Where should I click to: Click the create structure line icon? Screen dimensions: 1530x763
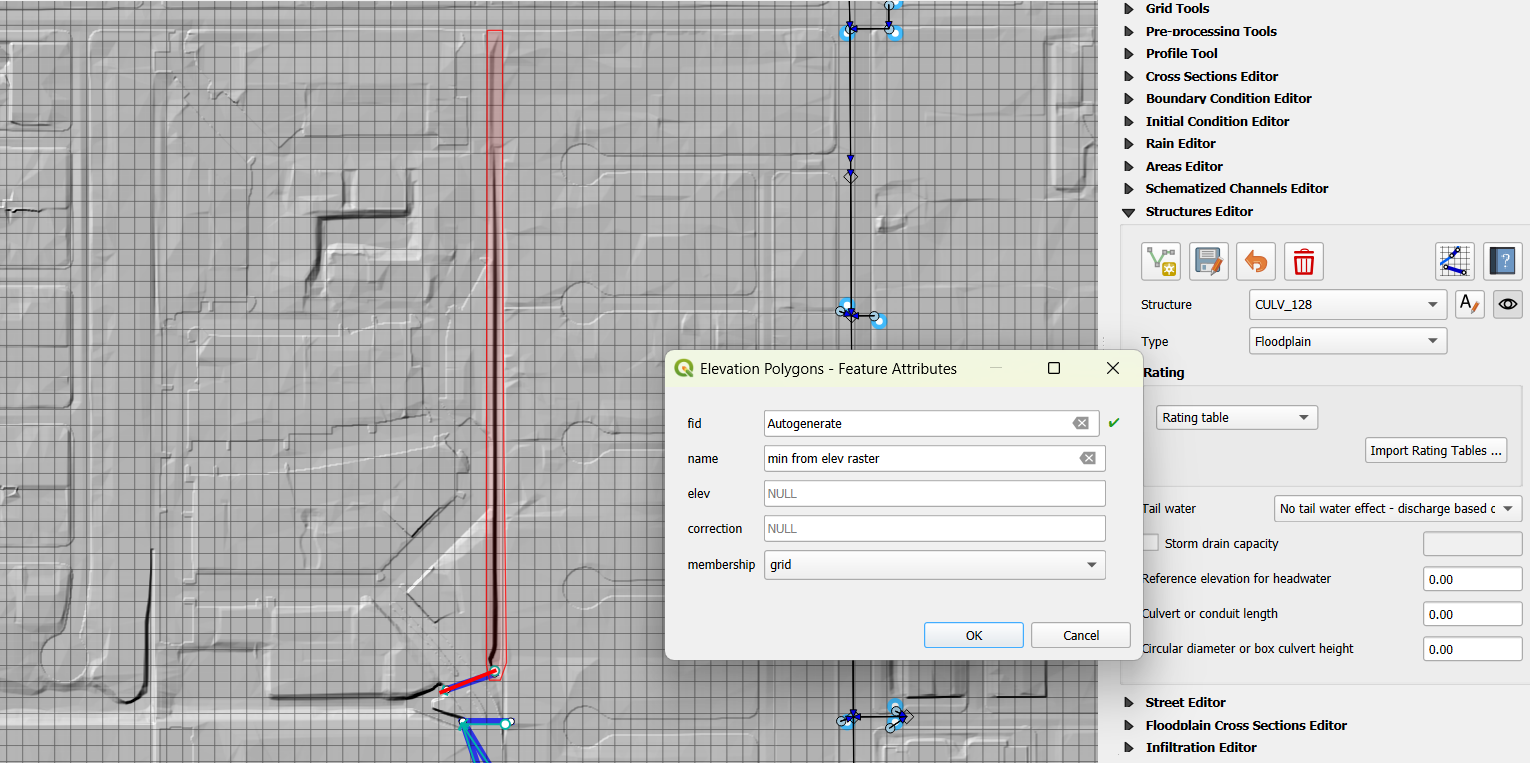(1161, 262)
